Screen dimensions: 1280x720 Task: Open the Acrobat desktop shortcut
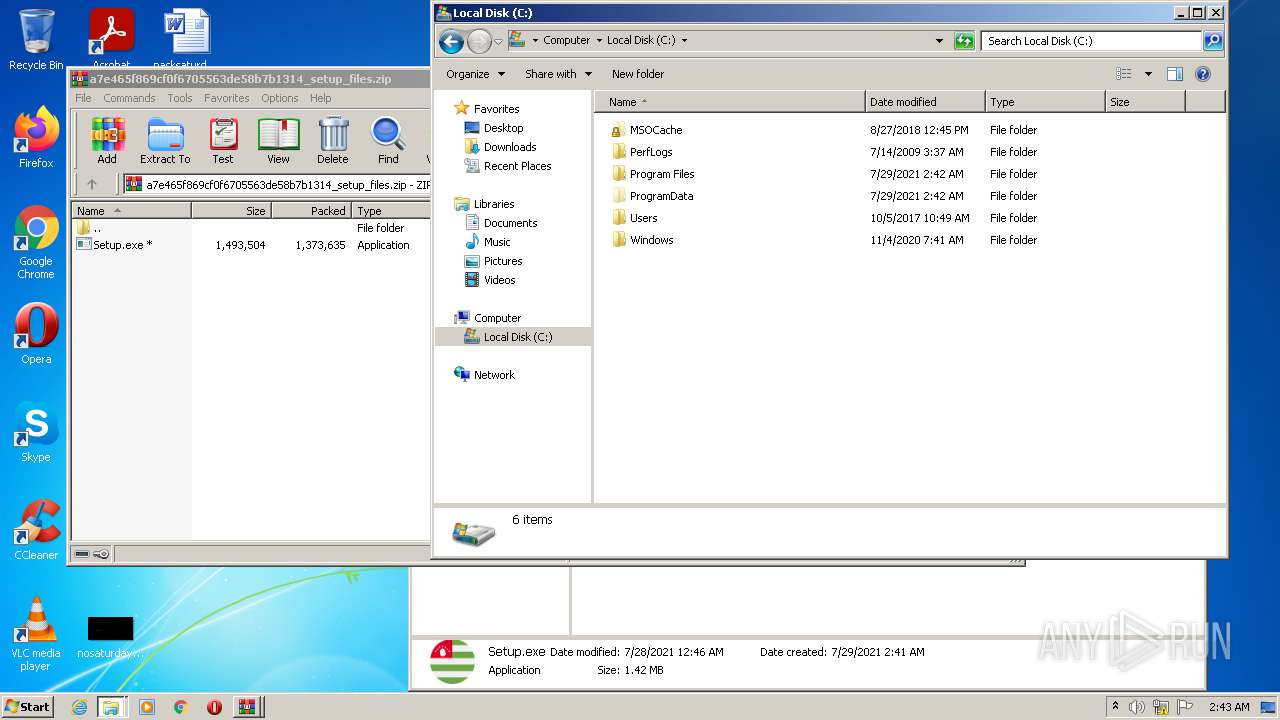[x=111, y=38]
